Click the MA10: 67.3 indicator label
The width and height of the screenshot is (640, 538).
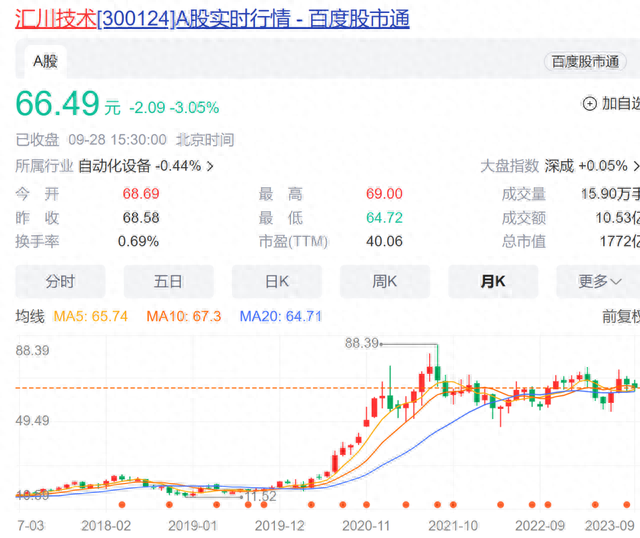click(x=184, y=316)
